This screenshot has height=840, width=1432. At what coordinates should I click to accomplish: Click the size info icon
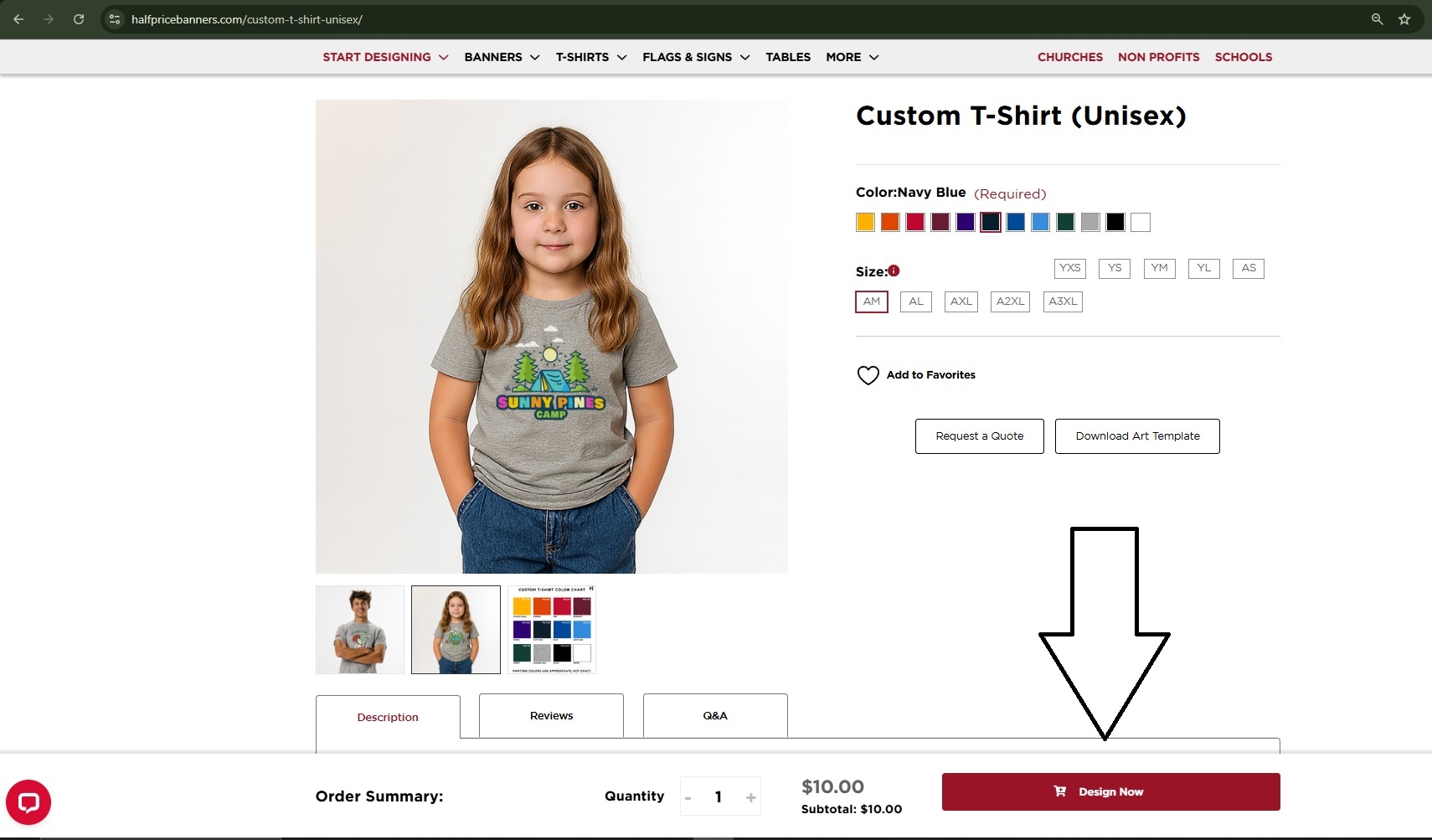[894, 271]
